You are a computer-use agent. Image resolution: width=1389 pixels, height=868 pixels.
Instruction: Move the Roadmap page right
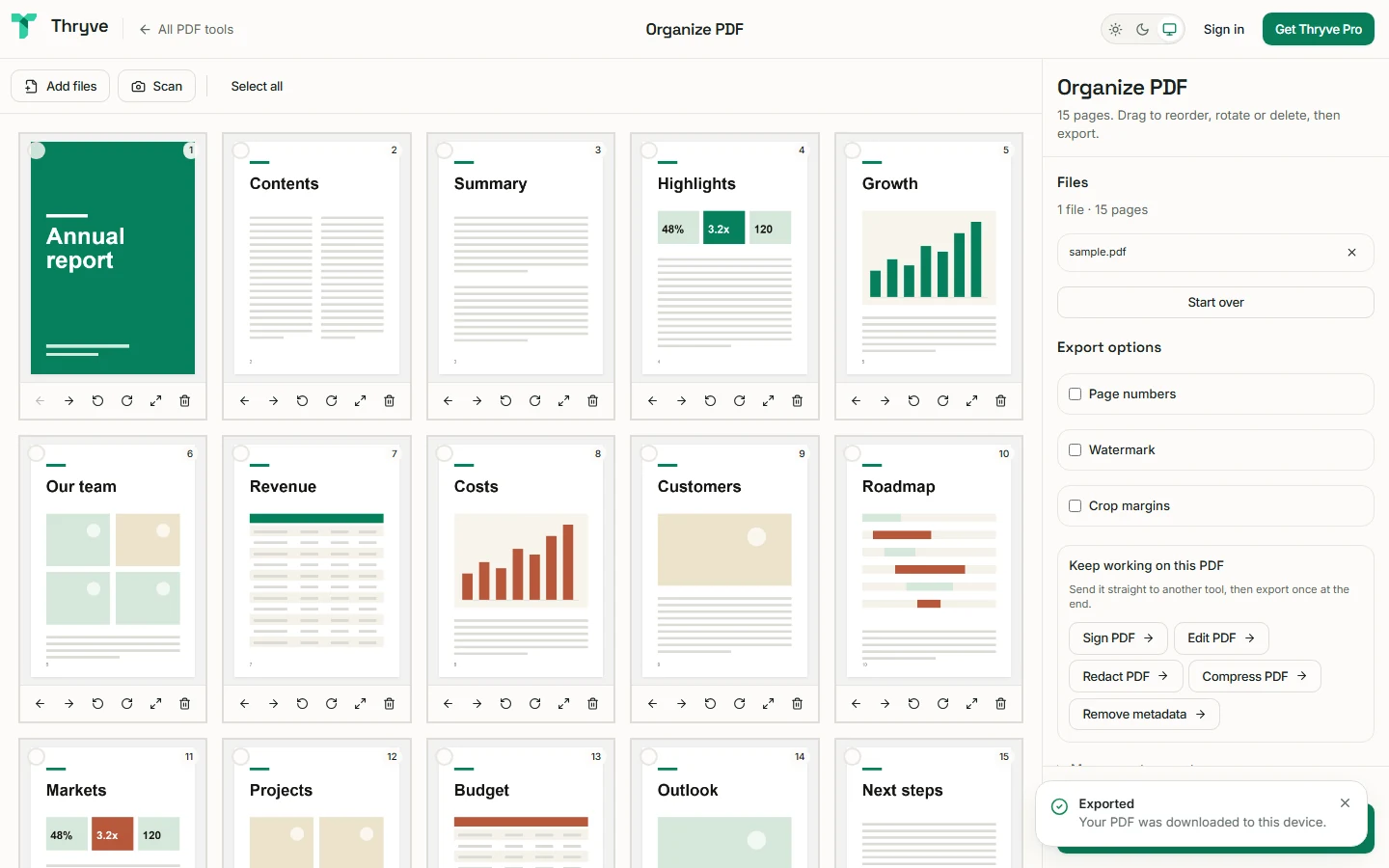point(885,704)
